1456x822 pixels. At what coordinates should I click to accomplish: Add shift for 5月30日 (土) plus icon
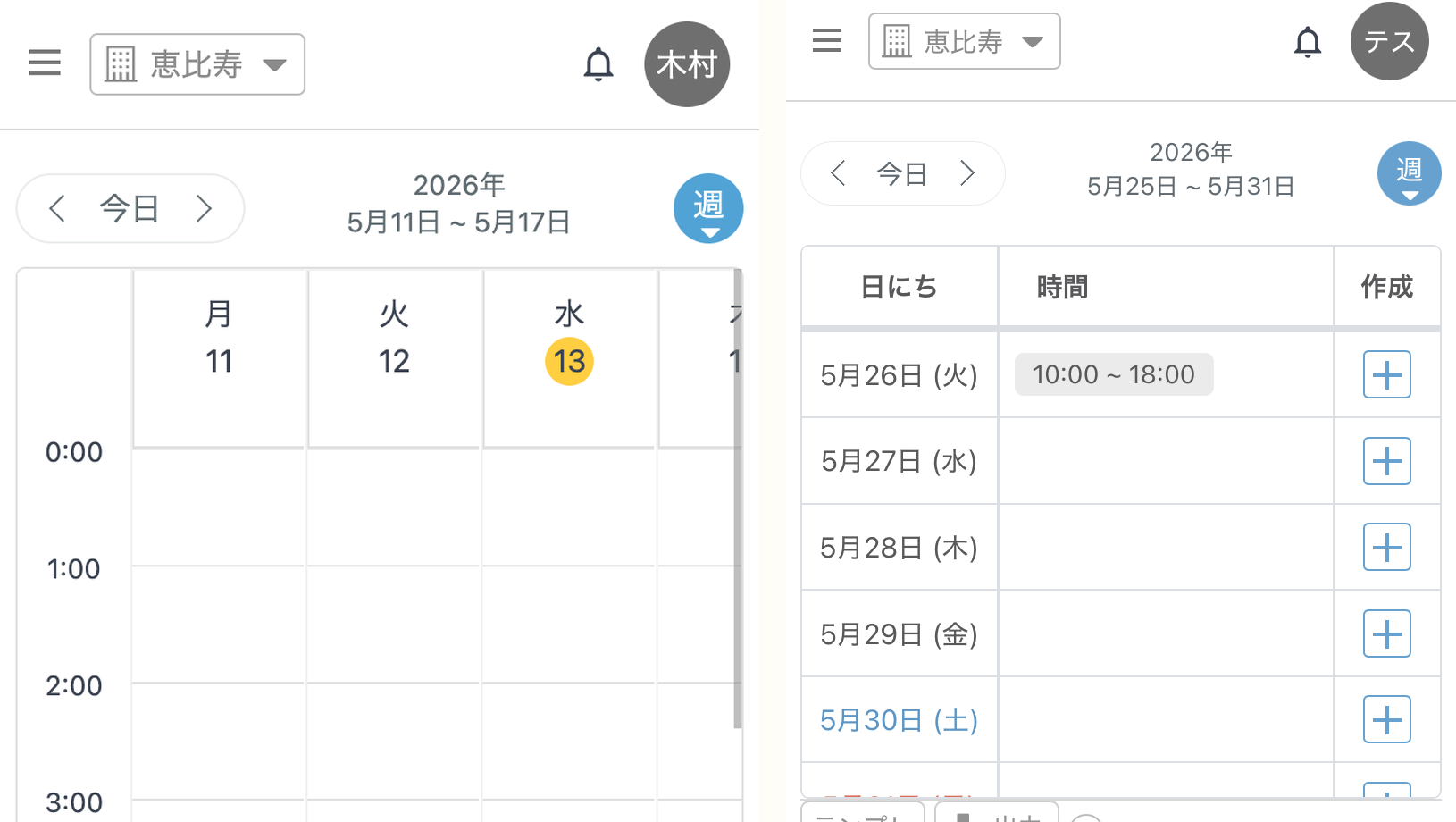click(x=1386, y=719)
